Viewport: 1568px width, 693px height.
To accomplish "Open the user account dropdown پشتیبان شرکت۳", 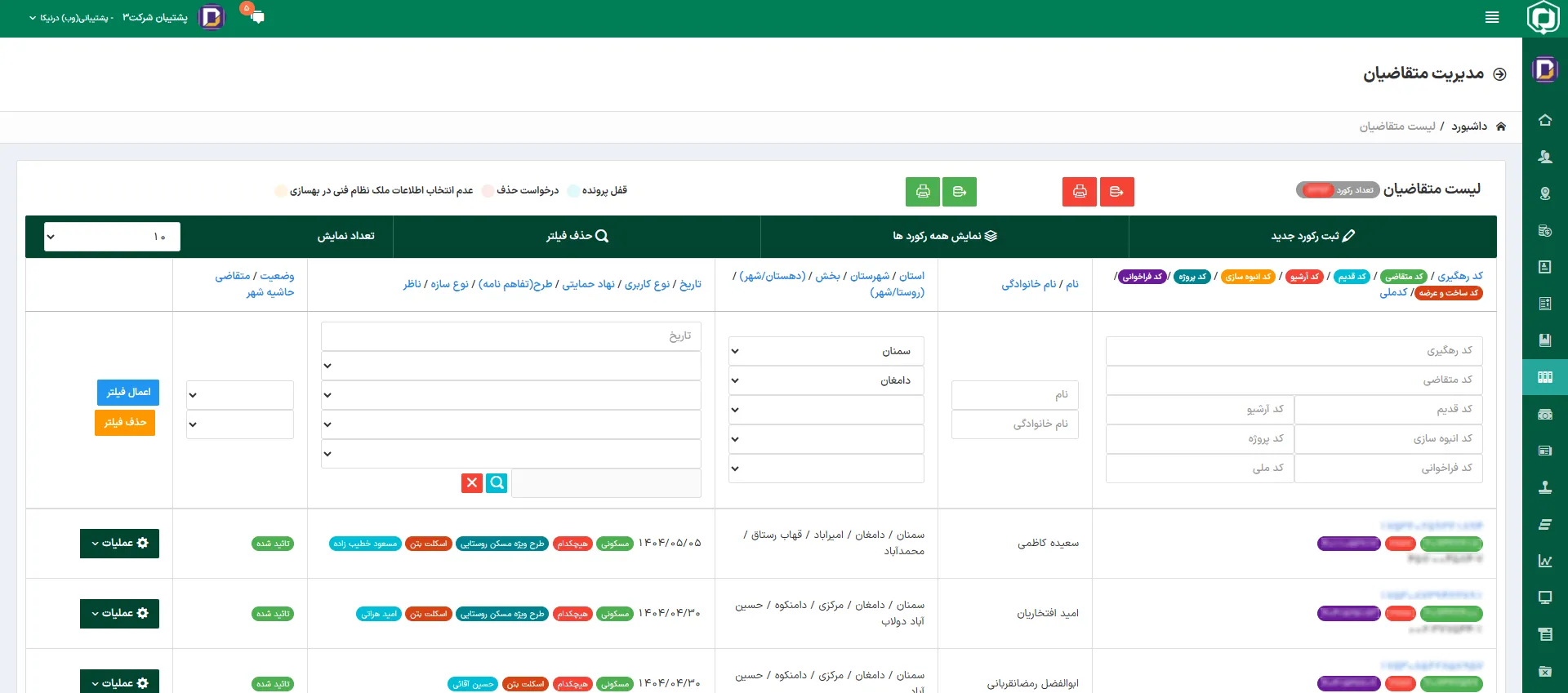I will (x=108, y=17).
